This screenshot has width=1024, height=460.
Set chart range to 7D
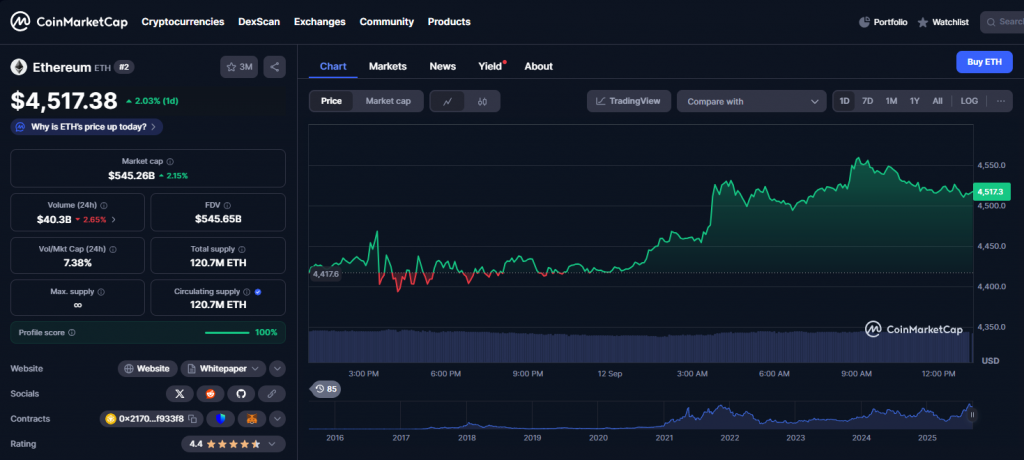867,101
